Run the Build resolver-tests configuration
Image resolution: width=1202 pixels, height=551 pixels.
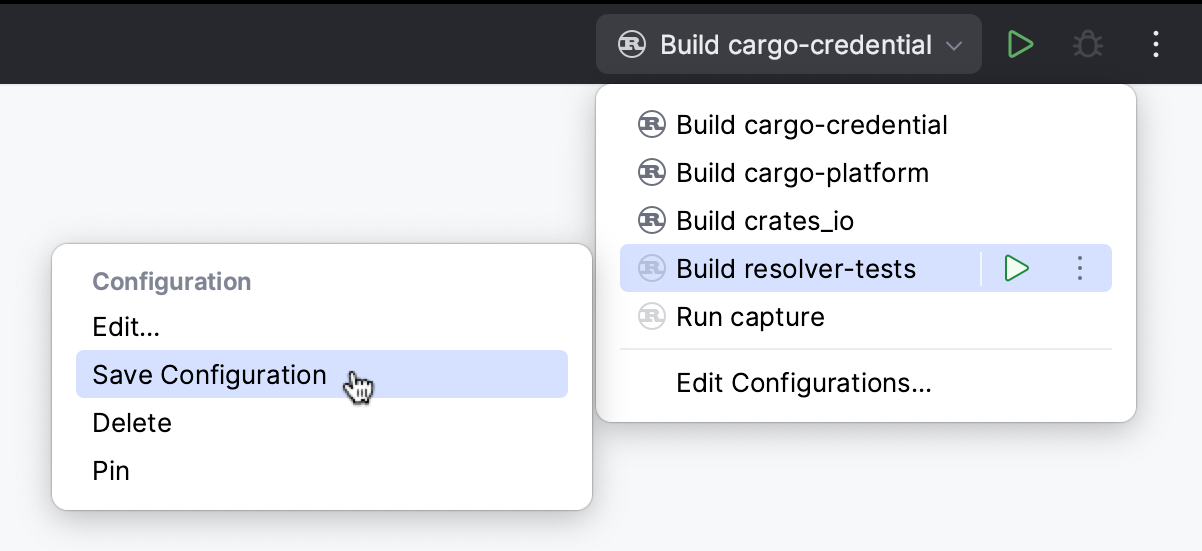point(1017,269)
